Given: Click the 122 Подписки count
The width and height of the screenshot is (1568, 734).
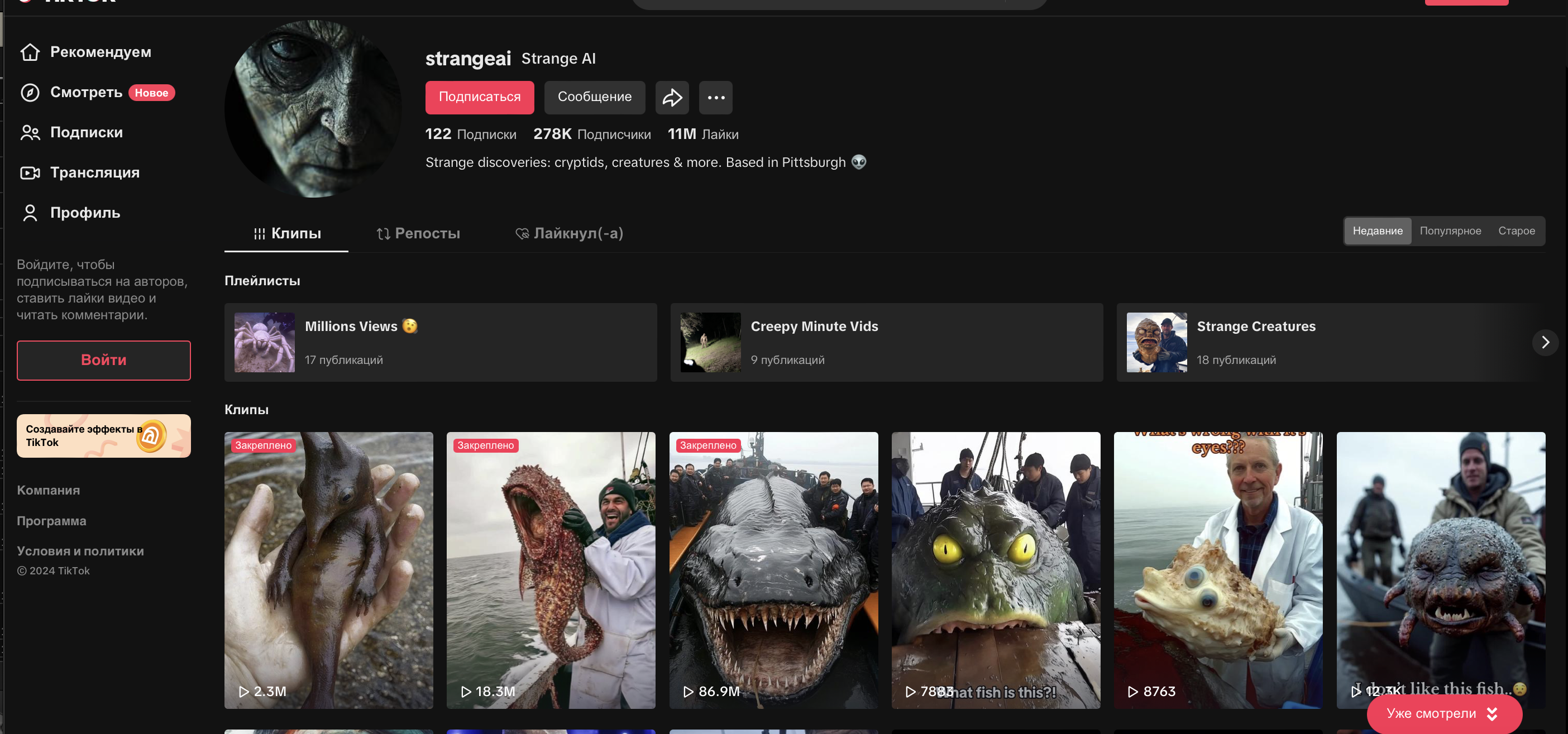Looking at the screenshot, I should [471, 135].
